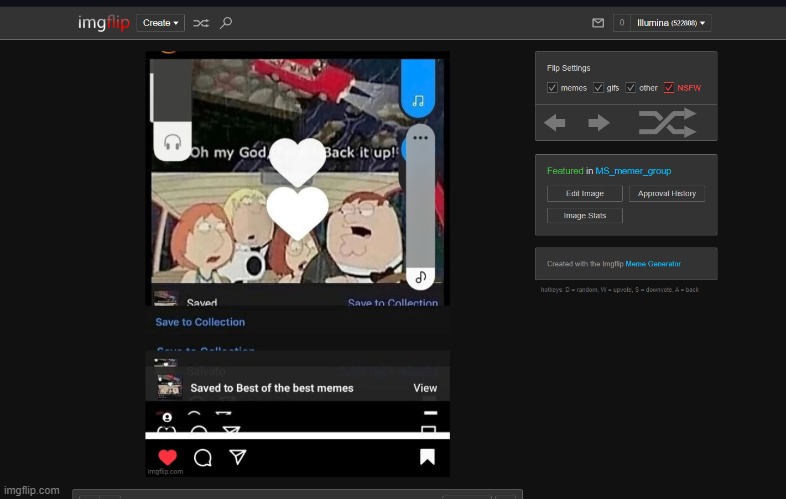The image size is (786, 499).
Task: Open search via magnifier icon
Action: coord(226,22)
